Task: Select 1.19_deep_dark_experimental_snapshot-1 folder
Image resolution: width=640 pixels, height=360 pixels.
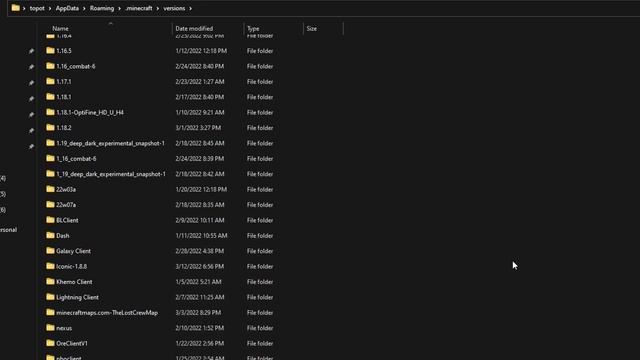Action: click(110, 143)
